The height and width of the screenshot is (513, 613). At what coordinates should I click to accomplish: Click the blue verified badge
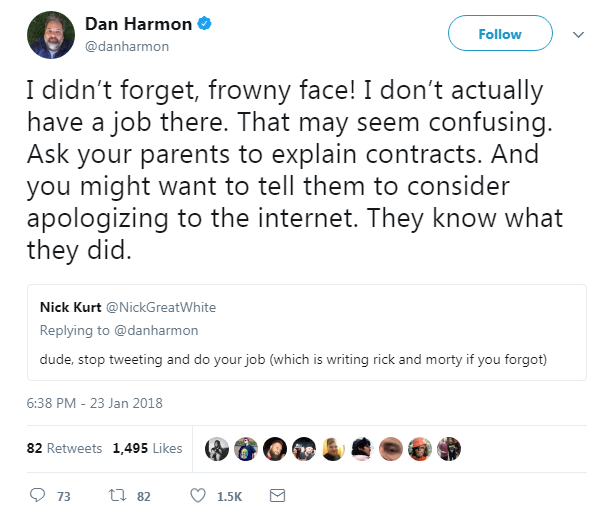[x=204, y=23]
